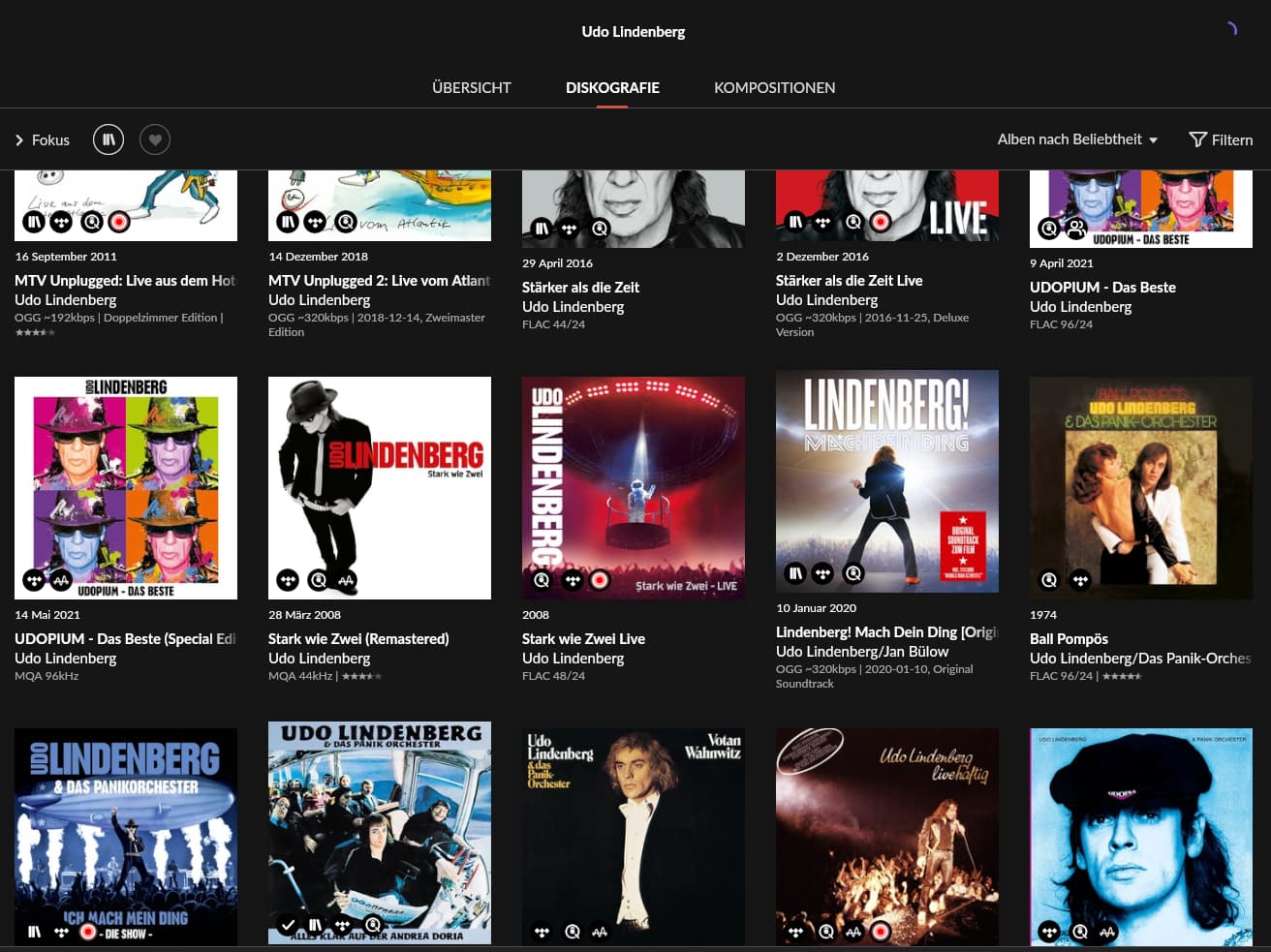
Task: Open album title MTV Unplugged 2: Live vom Atlantik
Action: (379, 280)
